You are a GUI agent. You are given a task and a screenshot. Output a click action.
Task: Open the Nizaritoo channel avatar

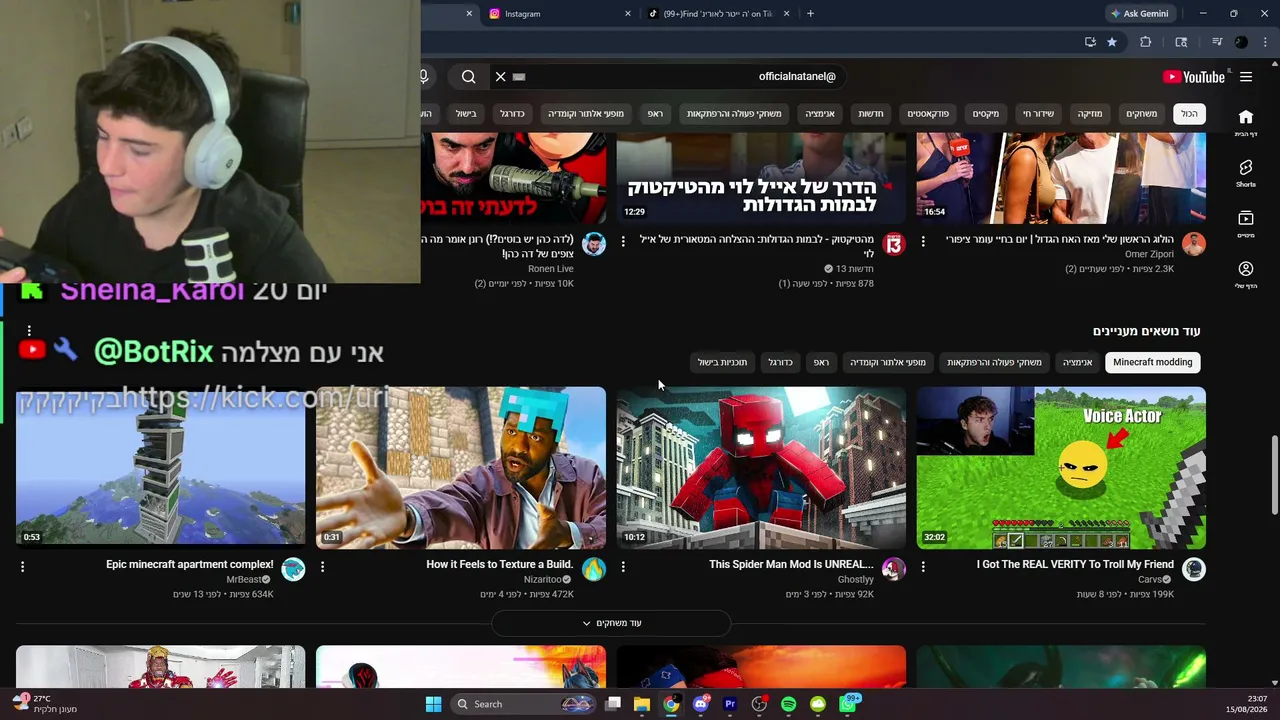point(594,569)
